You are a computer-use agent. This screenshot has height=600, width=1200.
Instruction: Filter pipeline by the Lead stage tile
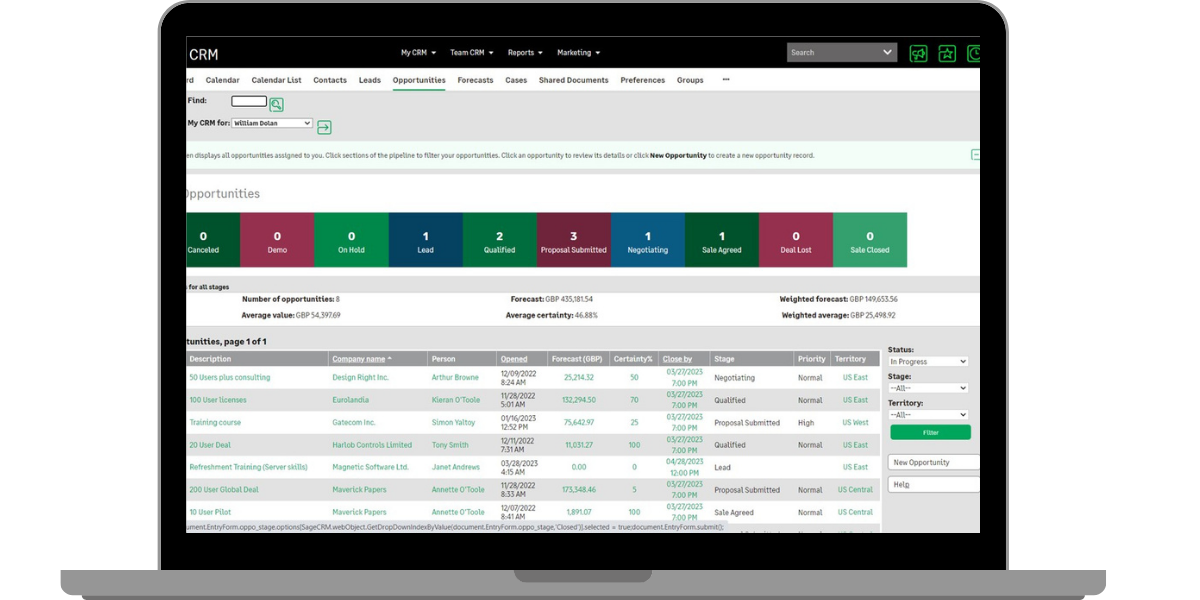click(x=425, y=240)
